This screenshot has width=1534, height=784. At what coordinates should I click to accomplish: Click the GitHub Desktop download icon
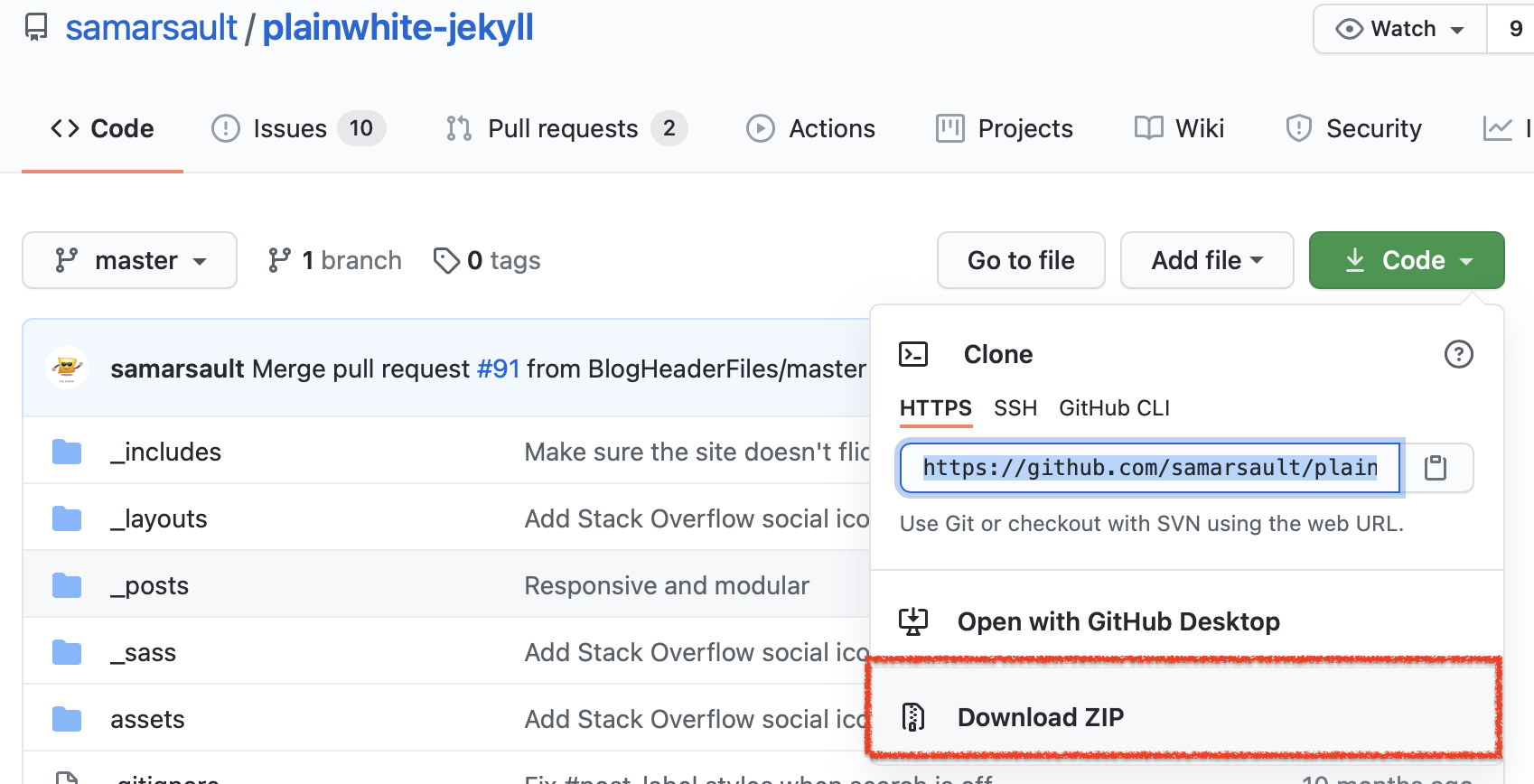click(x=913, y=621)
